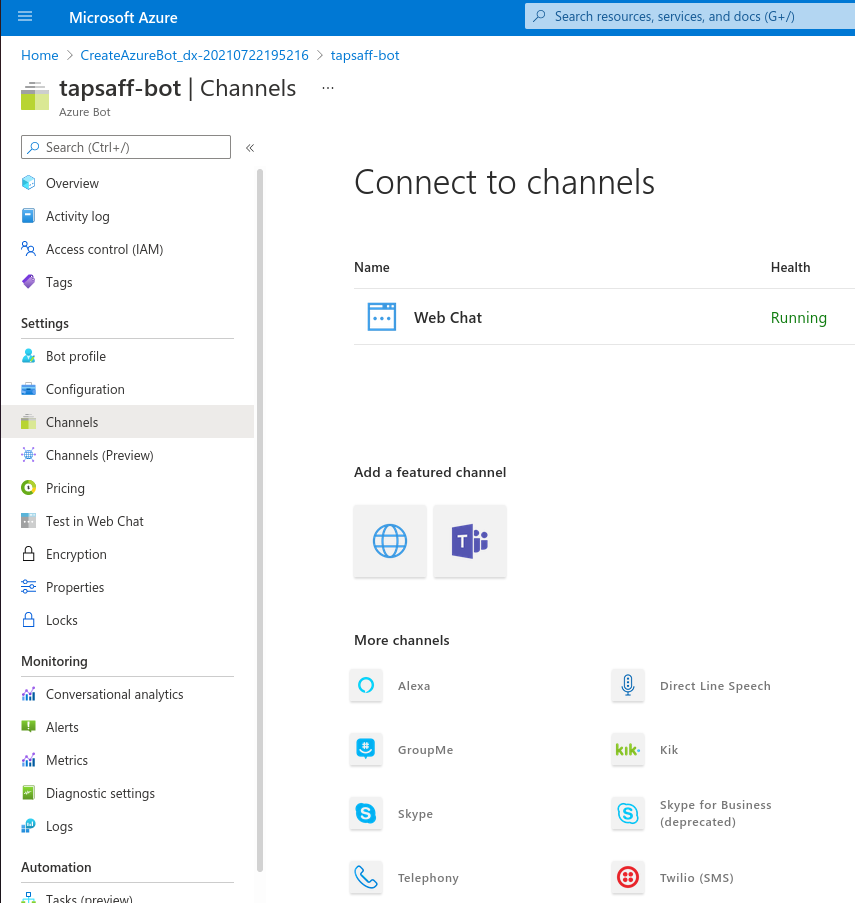Click the Name column header
This screenshot has width=855, height=903.
pos(372,267)
